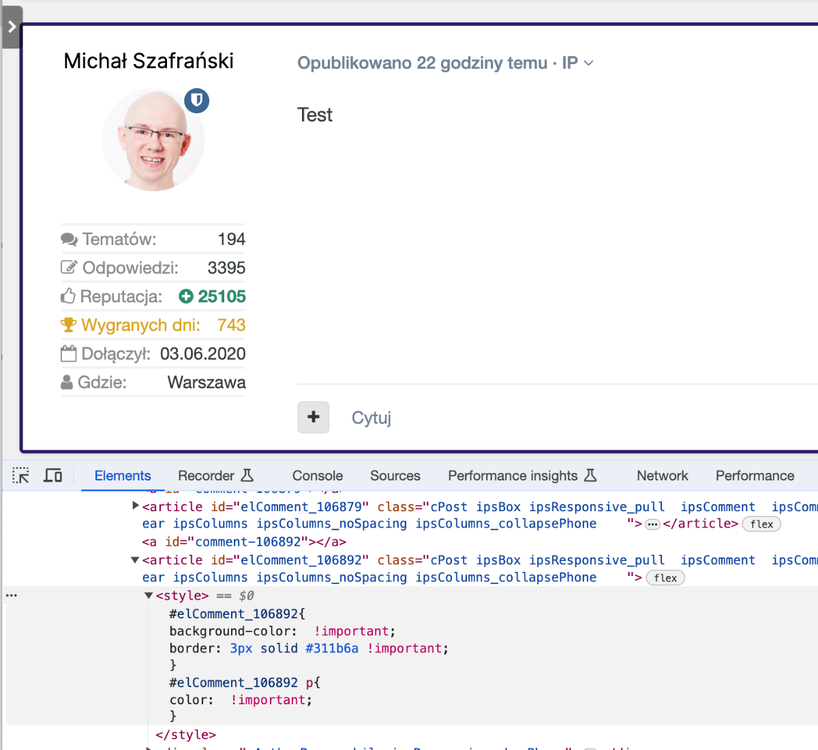Toggle the flex badge on elComment_106879
This screenshot has height=750, width=818.
tap(761, 524)
